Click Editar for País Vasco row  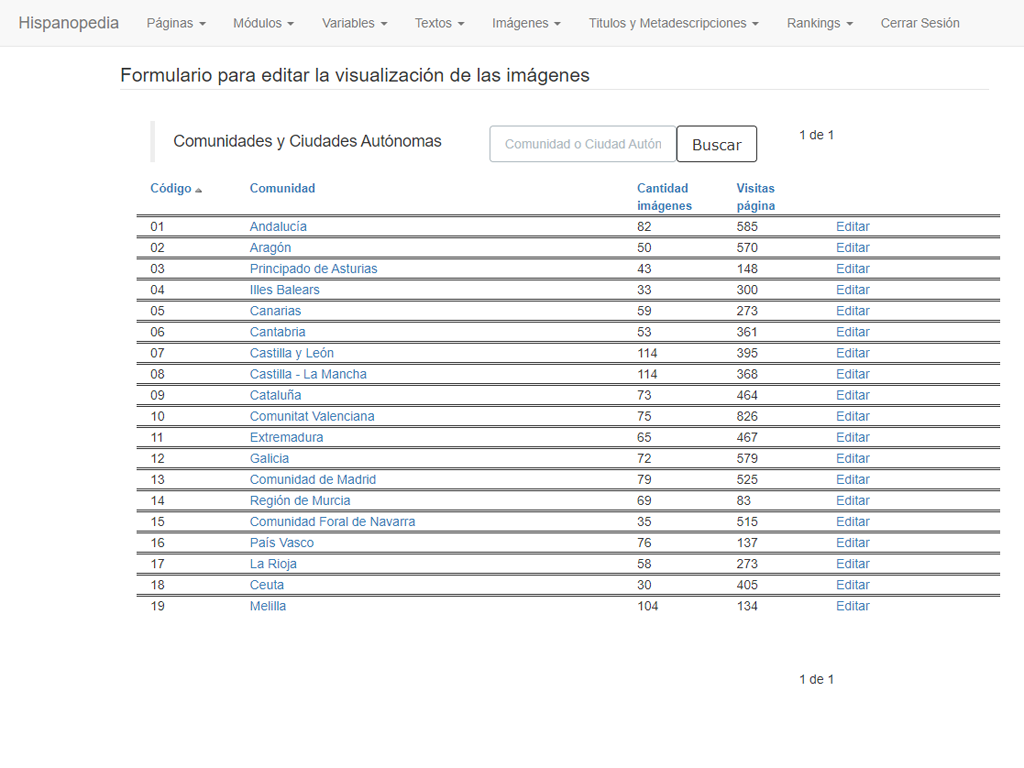point(853,543)
